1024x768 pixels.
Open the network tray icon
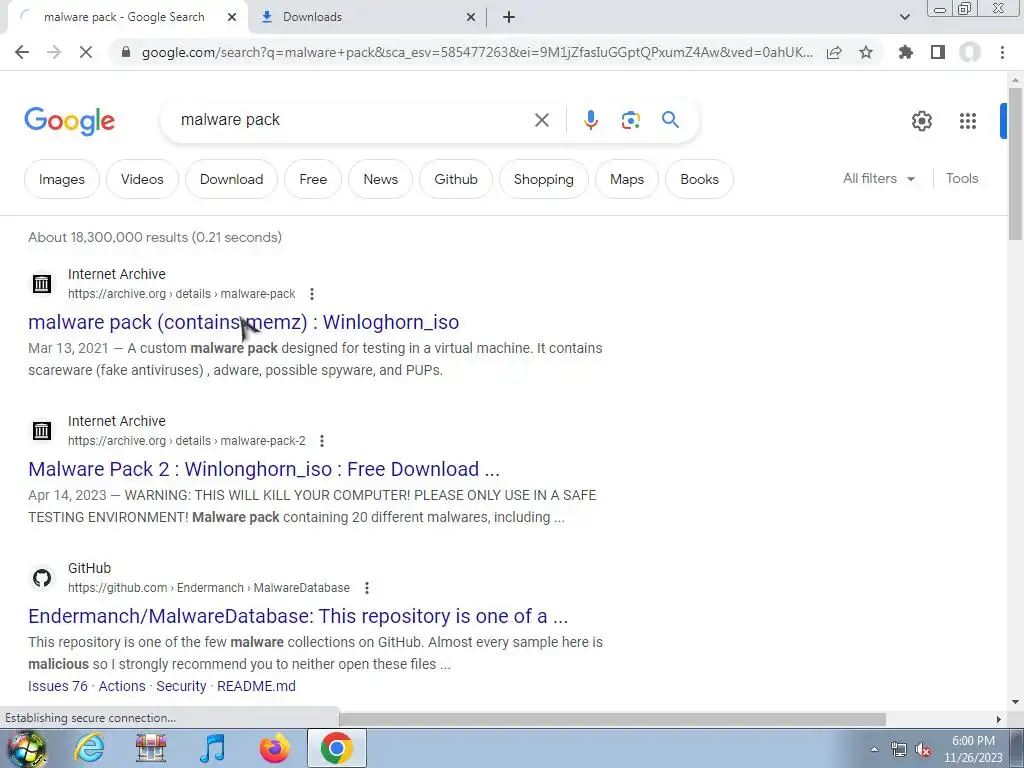[x=899, y=749]
